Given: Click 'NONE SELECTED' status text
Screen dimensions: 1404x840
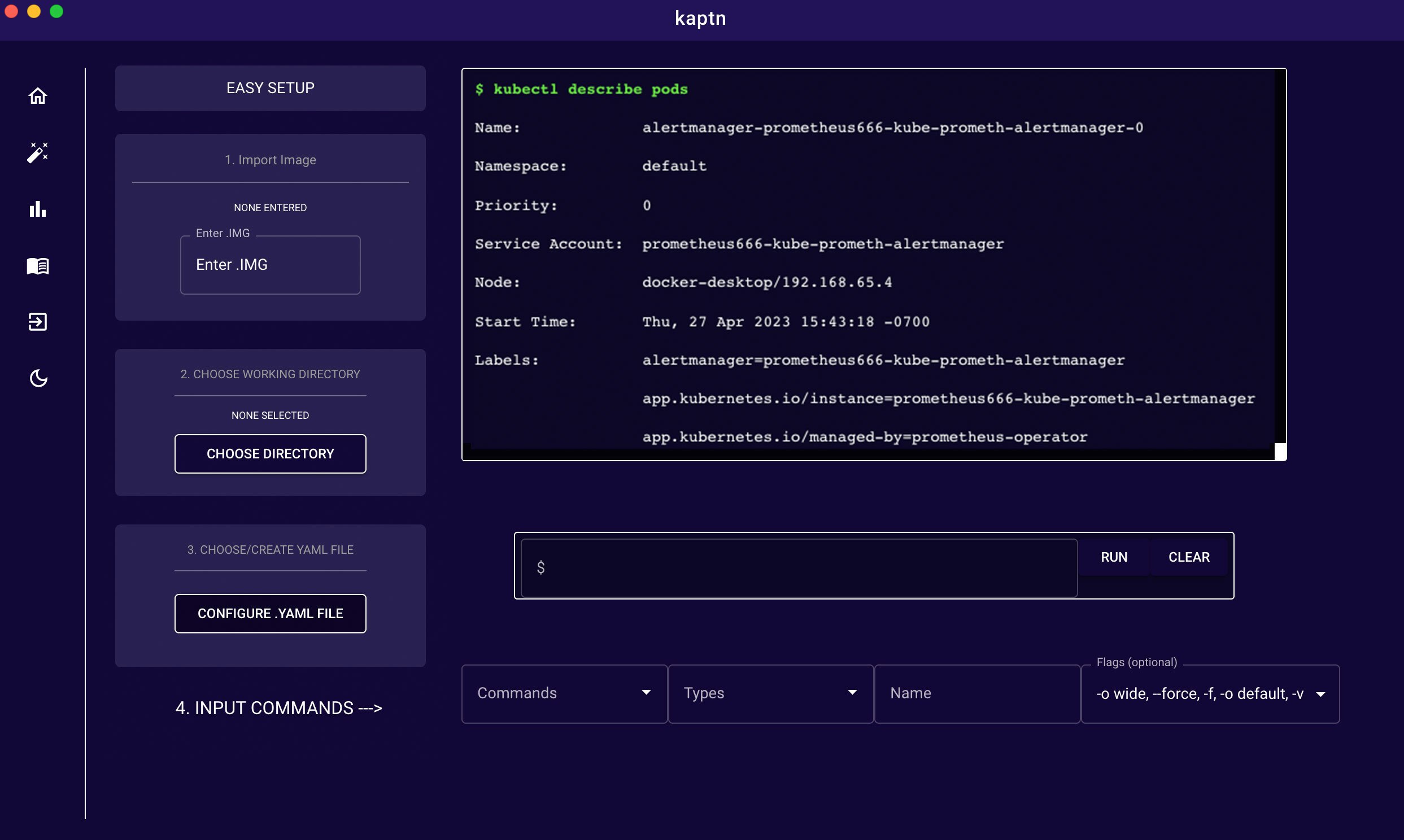Looking at the screenshot, I should (x=270, y=415).
